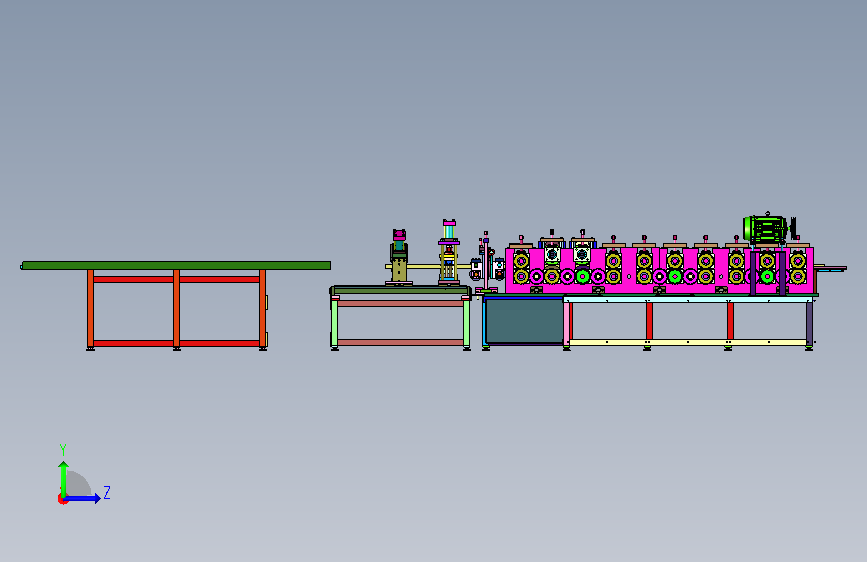Screen dimensions: 867x562
Task: Click the blue Z axis arrow of triad
Action: tap(83, 498)
